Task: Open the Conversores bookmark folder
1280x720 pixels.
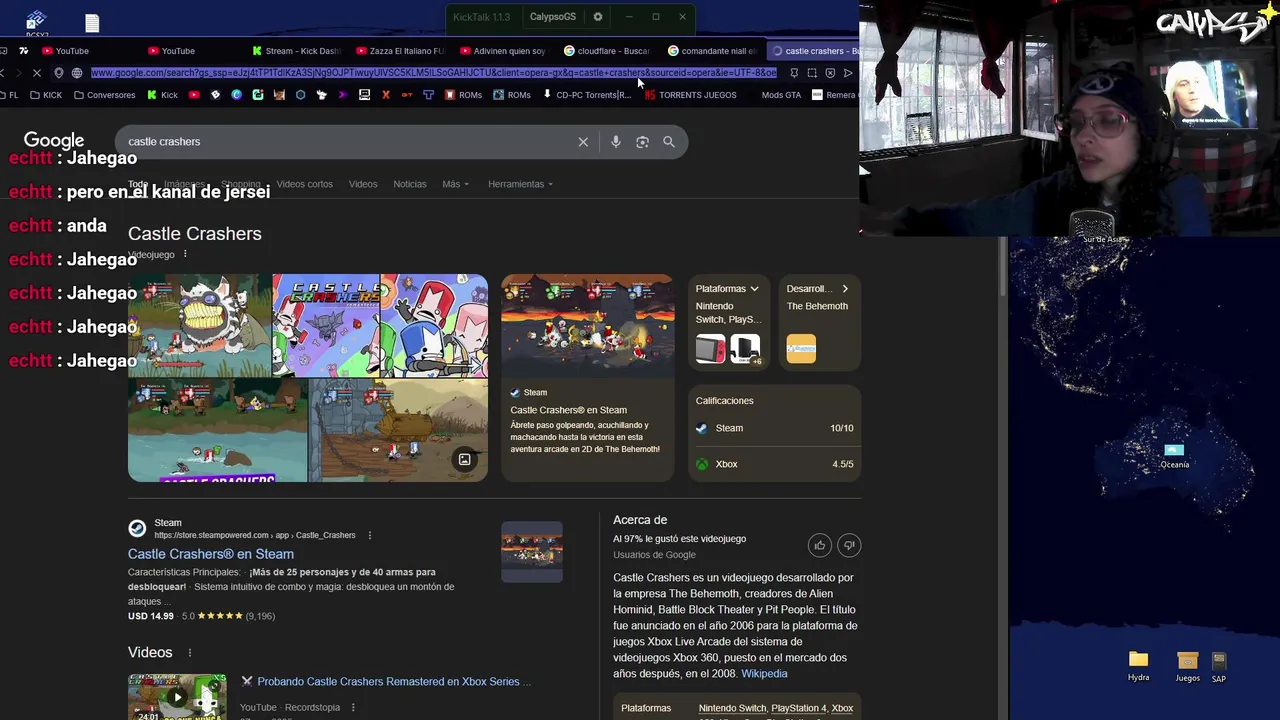Action: click(104, 95)
